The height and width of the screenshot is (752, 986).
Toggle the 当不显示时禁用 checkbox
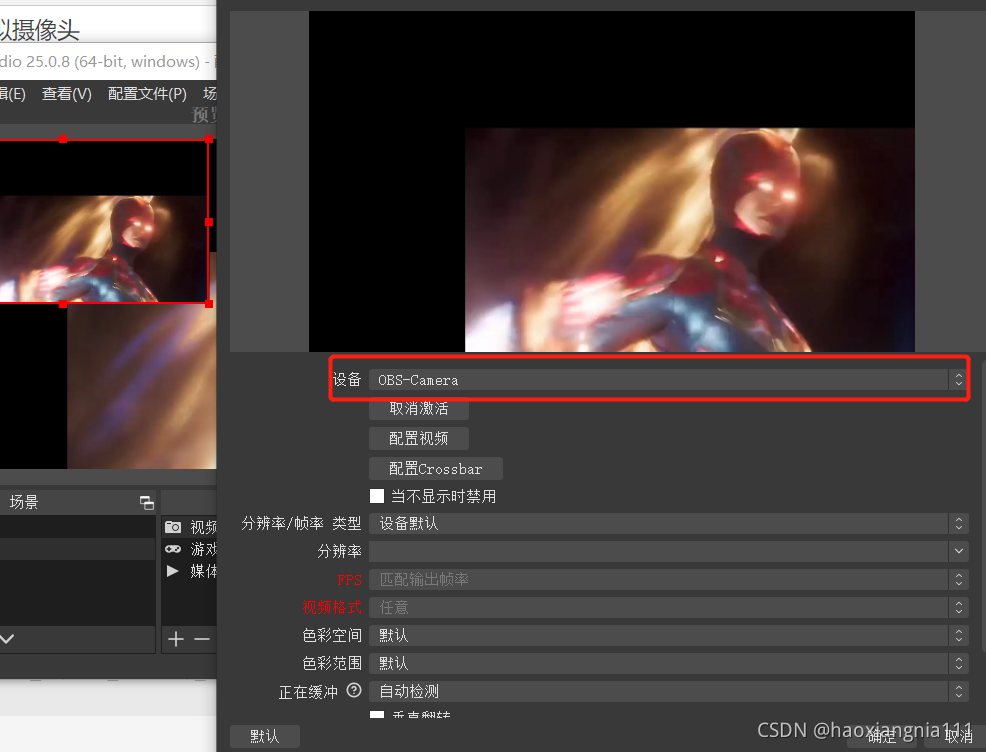point(377,496)
